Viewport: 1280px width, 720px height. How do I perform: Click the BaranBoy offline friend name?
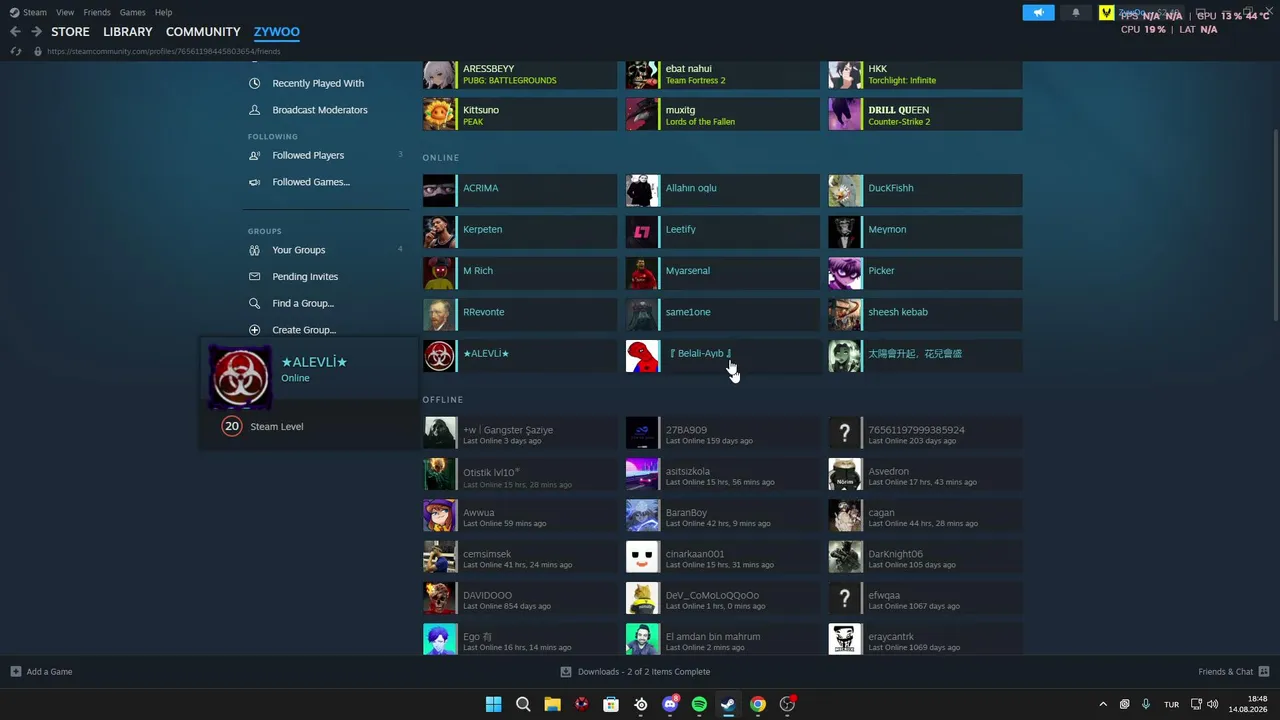686,513
